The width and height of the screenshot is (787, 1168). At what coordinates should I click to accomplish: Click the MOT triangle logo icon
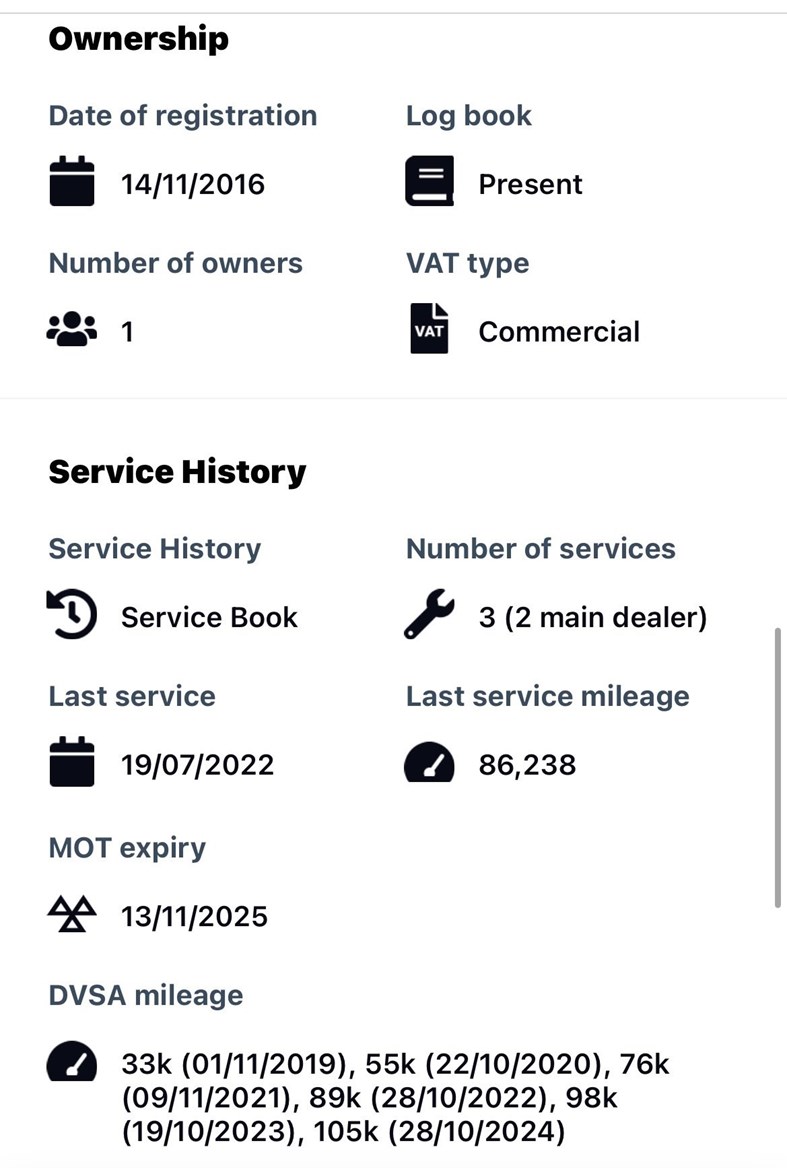coord(72,914)
